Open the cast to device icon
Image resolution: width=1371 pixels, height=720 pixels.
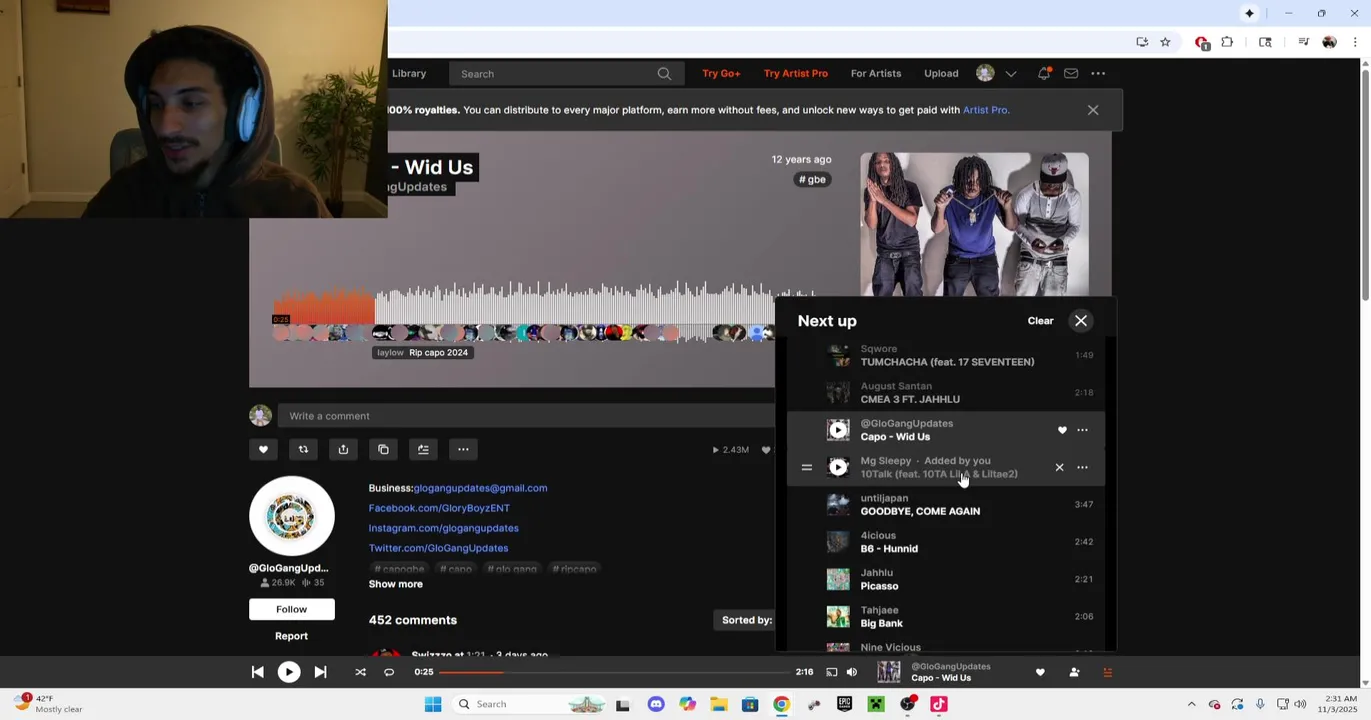click(831, 672)
